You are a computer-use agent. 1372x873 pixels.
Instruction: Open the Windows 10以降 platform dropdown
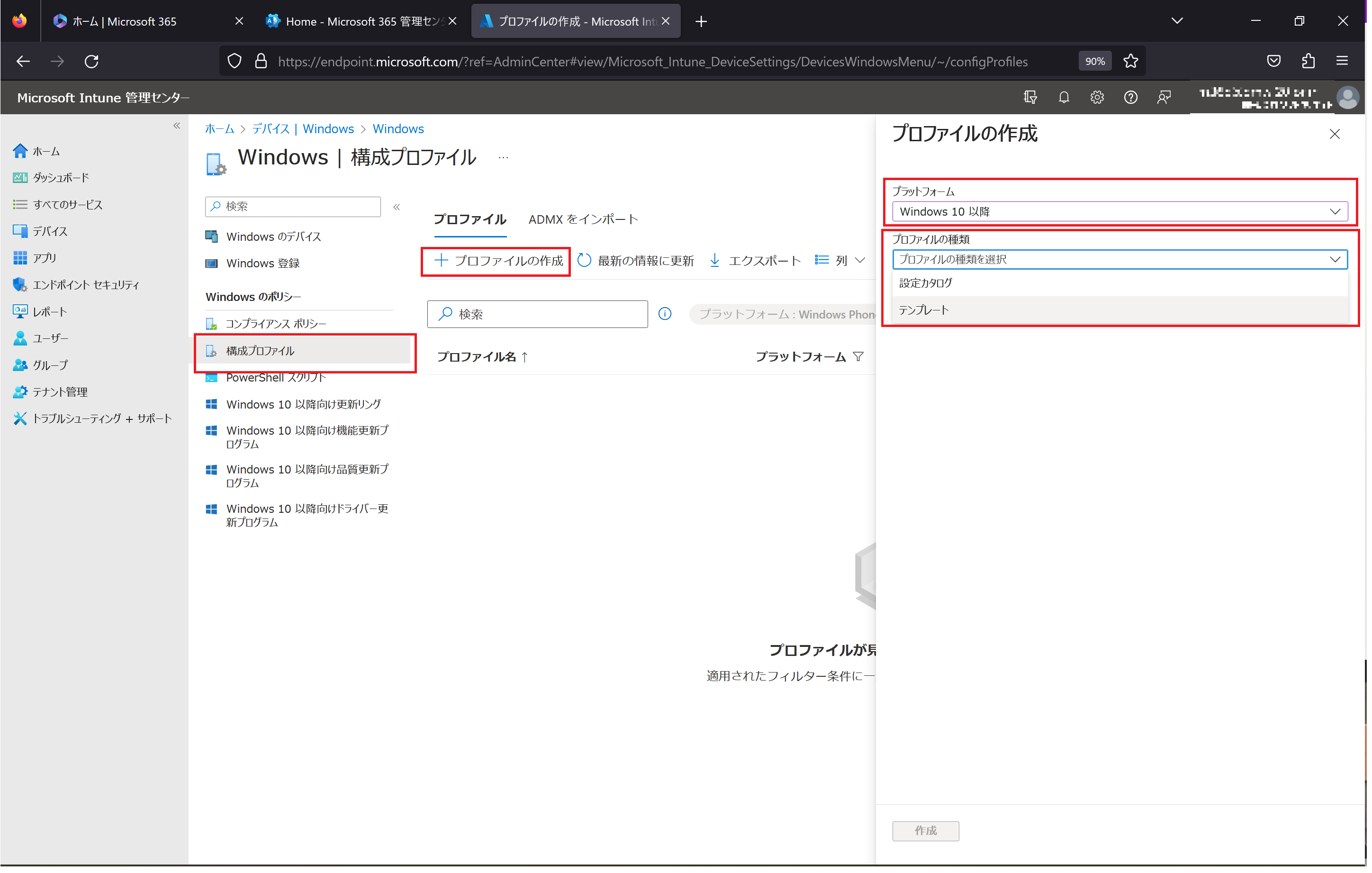[x=1117, y=211]
